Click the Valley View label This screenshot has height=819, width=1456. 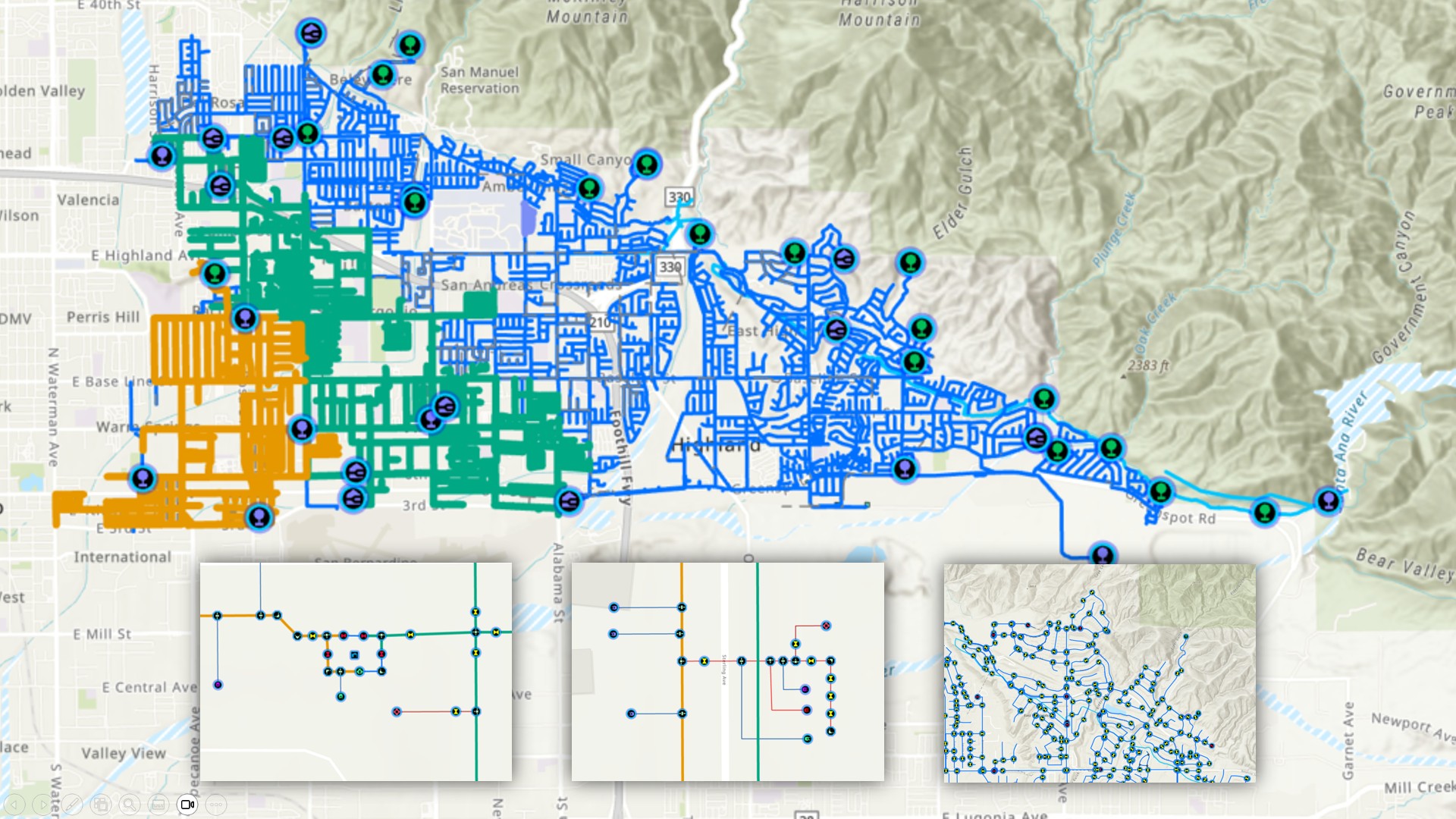pyautogui.click(x=124, y=753)
